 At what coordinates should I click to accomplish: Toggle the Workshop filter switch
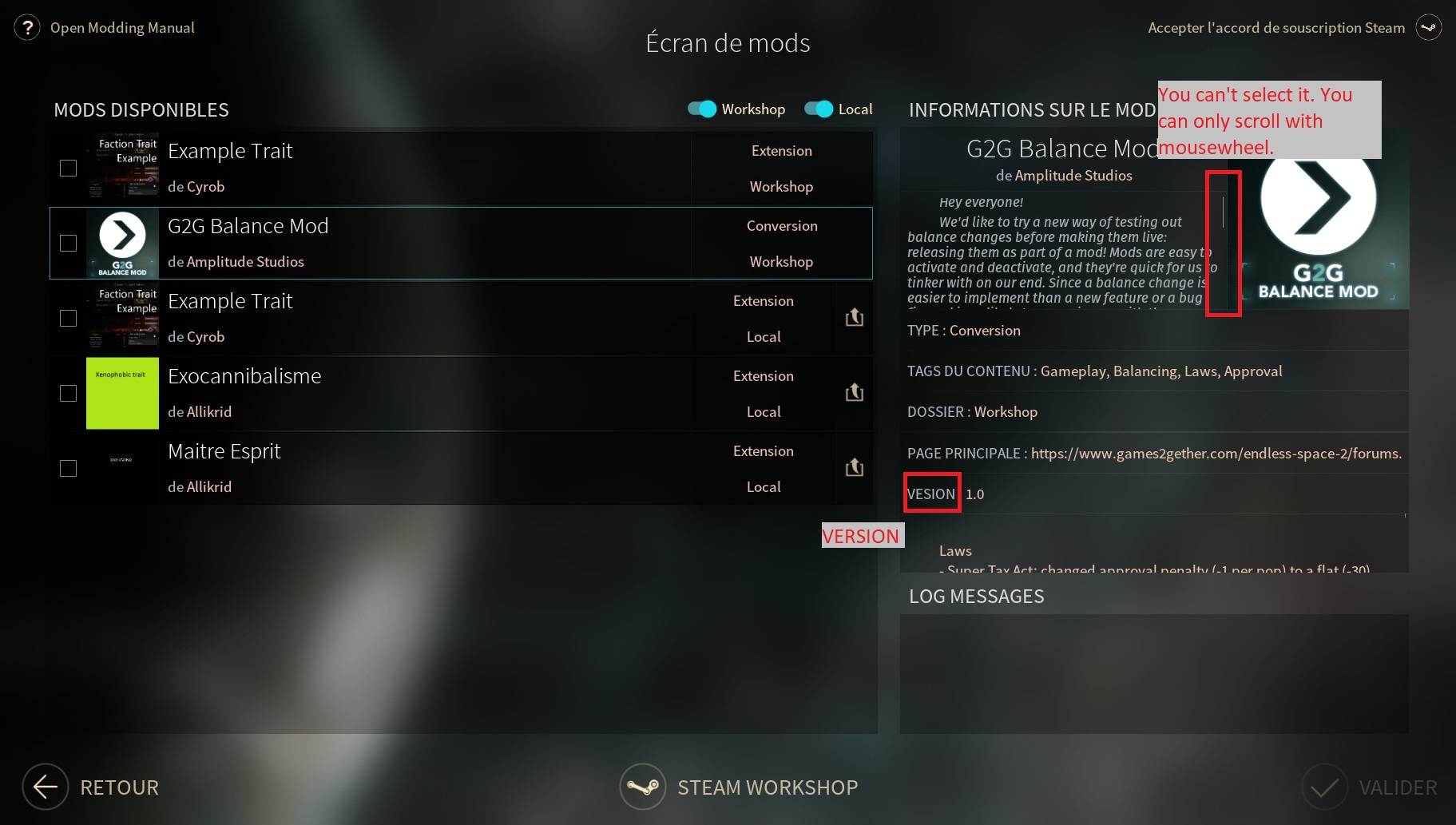tap(702, 109)
